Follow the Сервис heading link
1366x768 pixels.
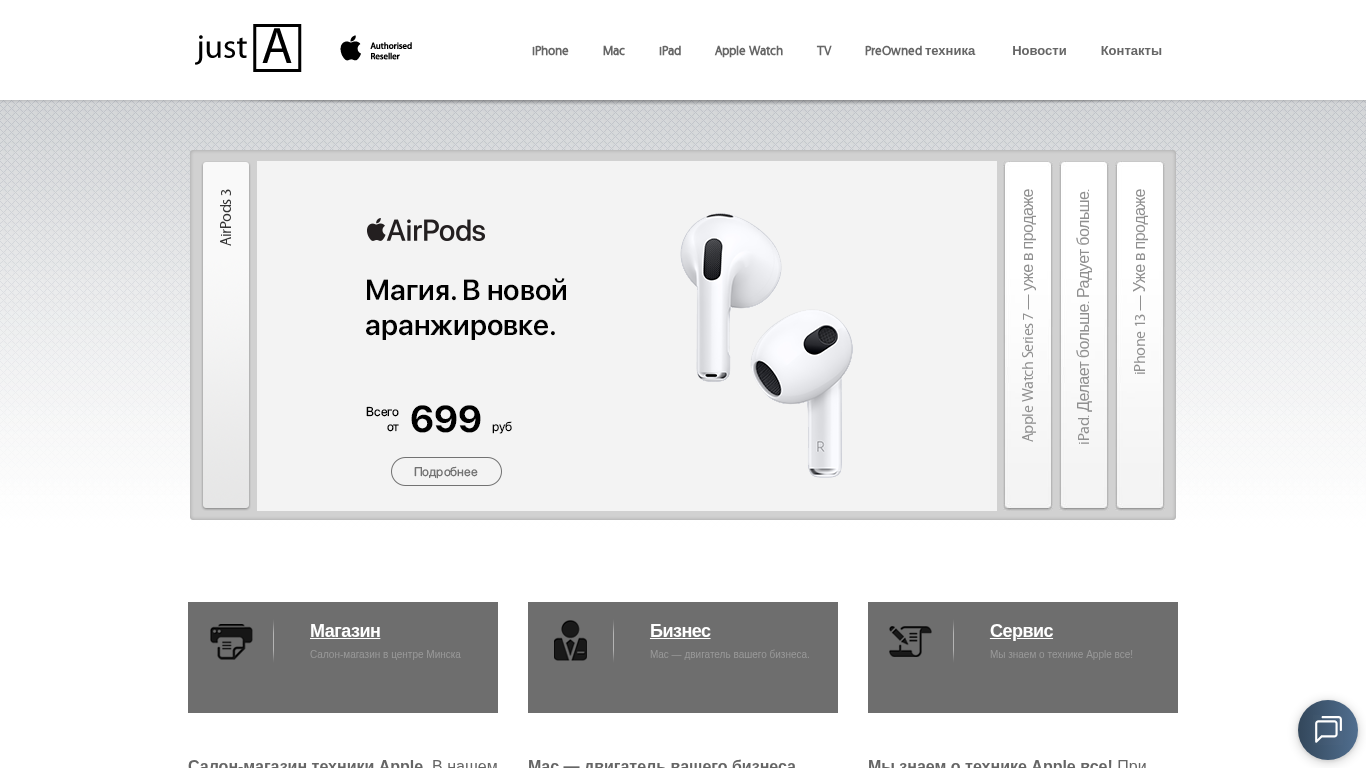click(1021, 631)
